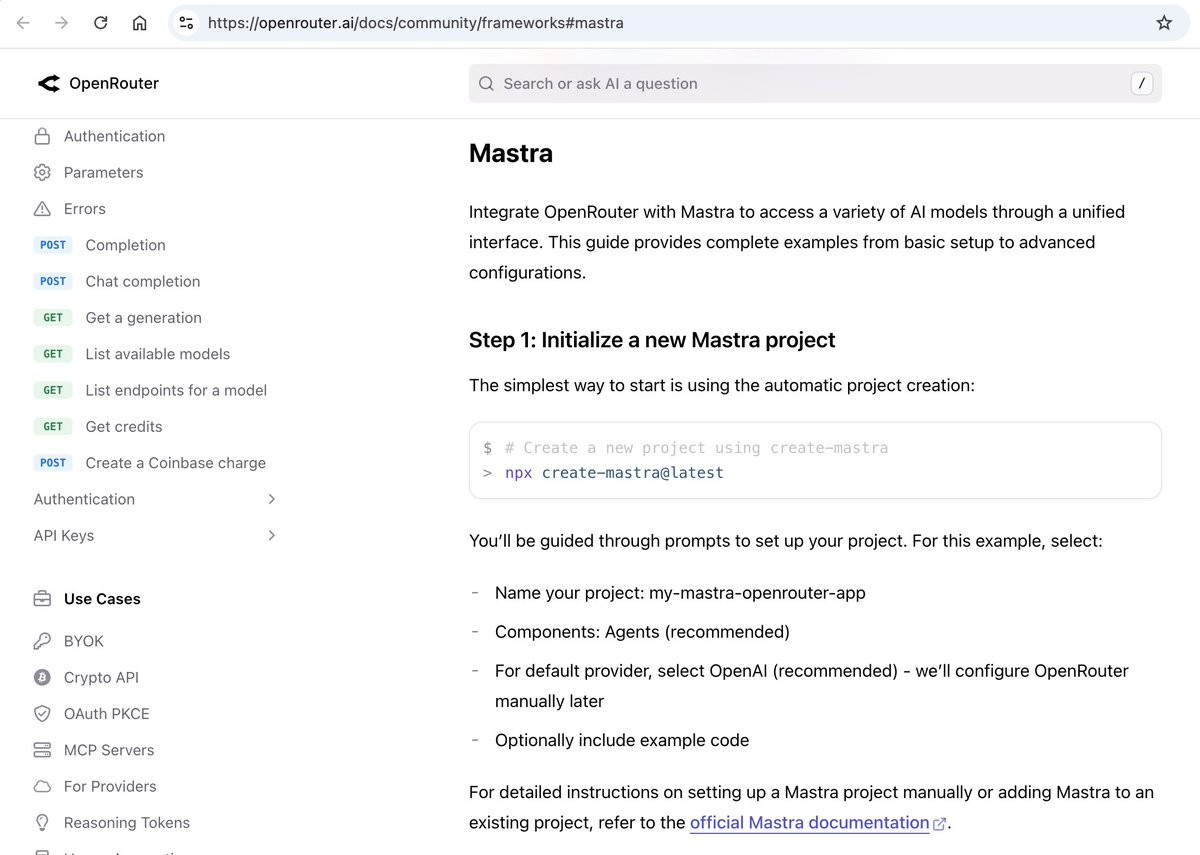The height and width of the screenshot is (855, 1200).
Task: Click the OpenRouter brand name
Action: coord(114,84)
